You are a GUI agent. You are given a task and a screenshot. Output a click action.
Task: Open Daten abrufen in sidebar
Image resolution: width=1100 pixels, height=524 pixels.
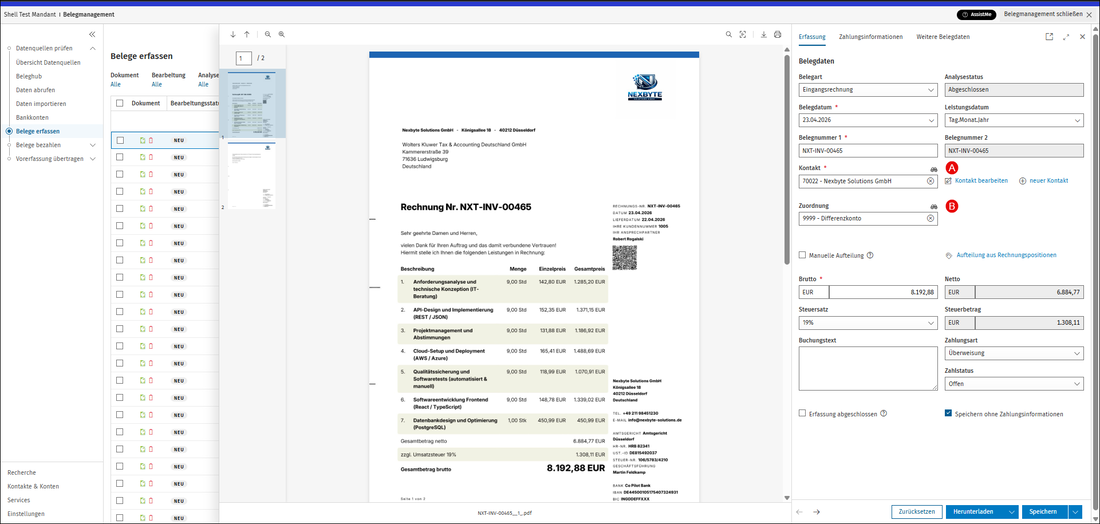(35, 90)
